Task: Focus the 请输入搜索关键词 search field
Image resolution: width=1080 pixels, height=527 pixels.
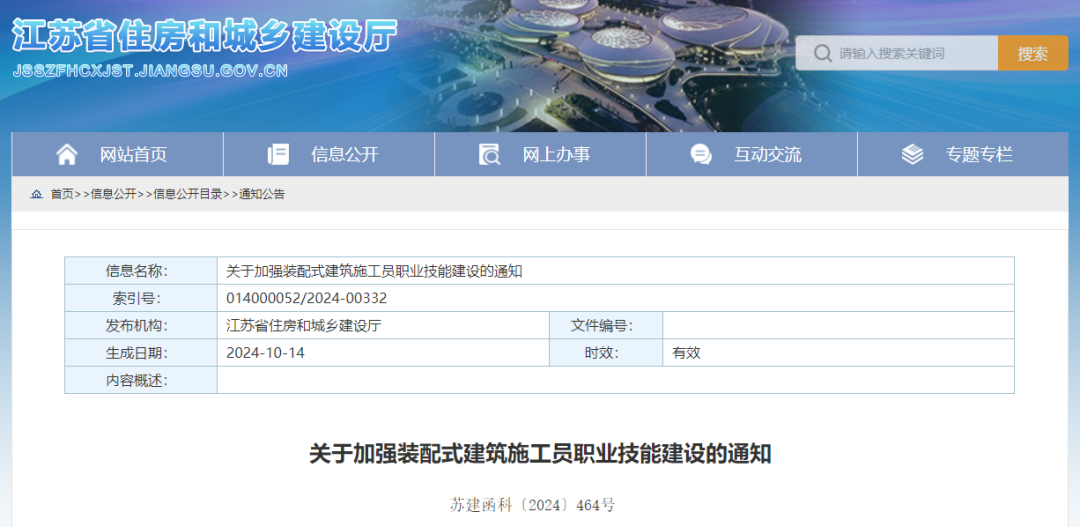Action: 912,53
